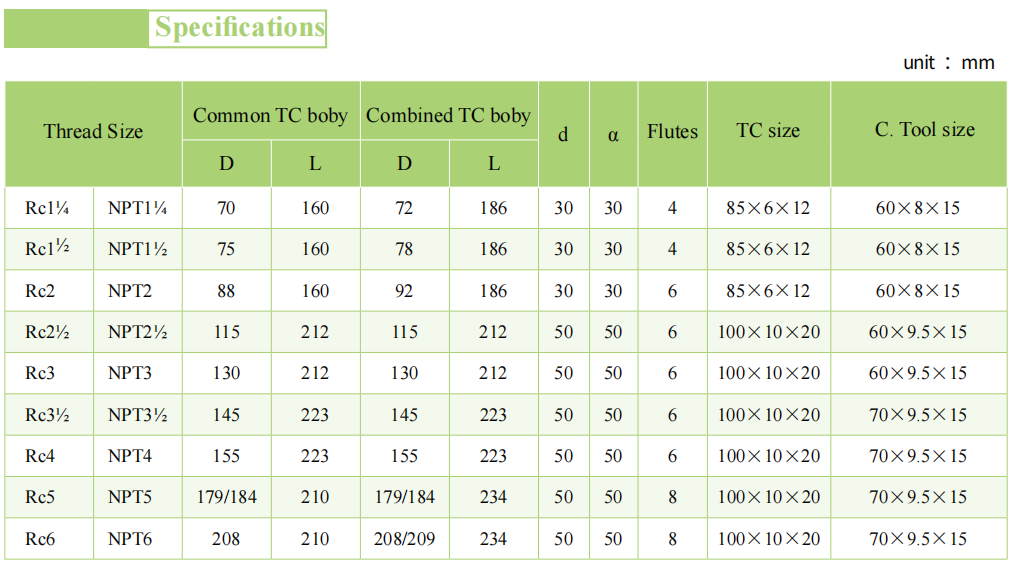
Task: Click the Thread Size column header
Action: (93, 131)
